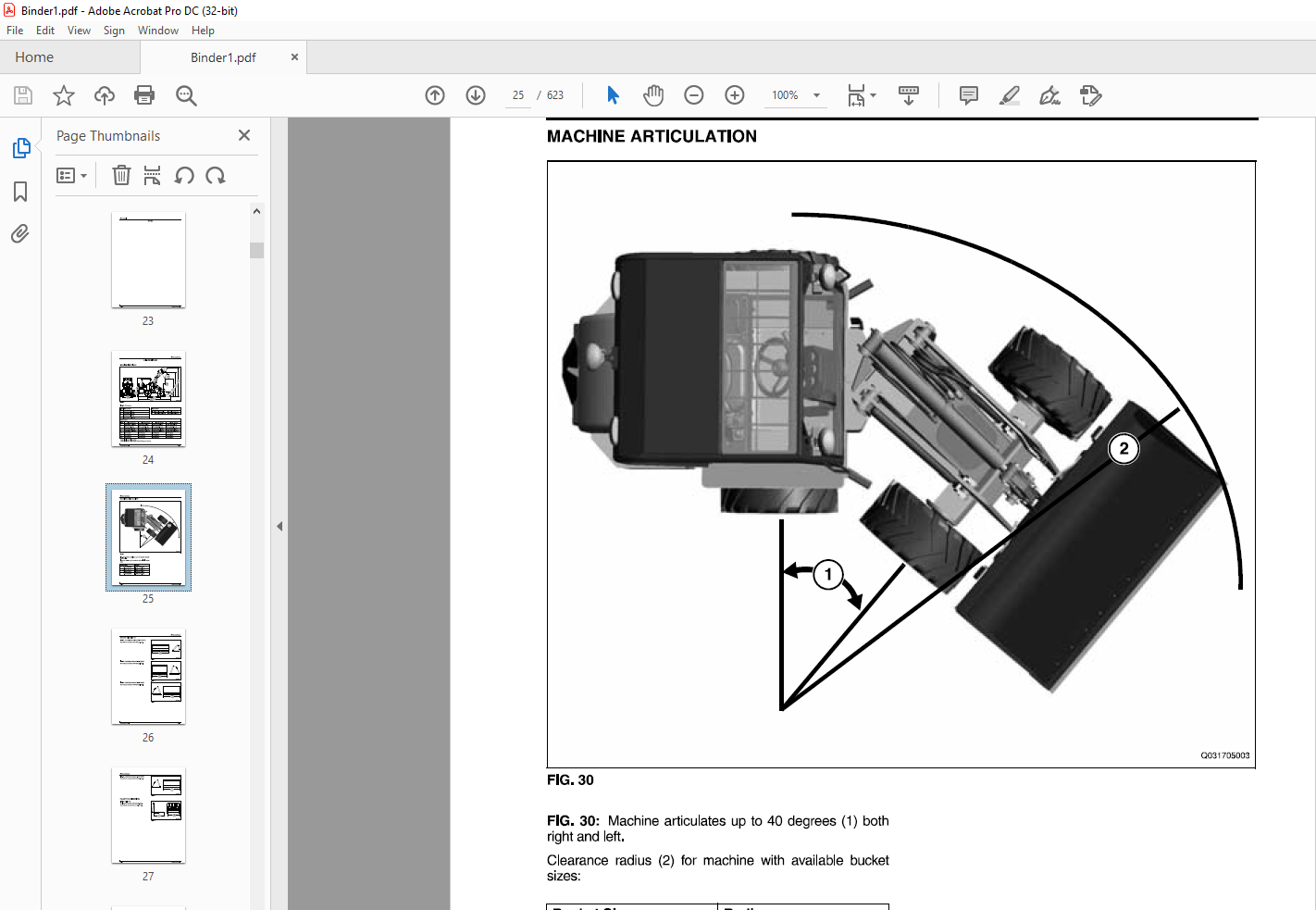Click the total page count 623
The image size is (1316, 910).
pos(555,95)
